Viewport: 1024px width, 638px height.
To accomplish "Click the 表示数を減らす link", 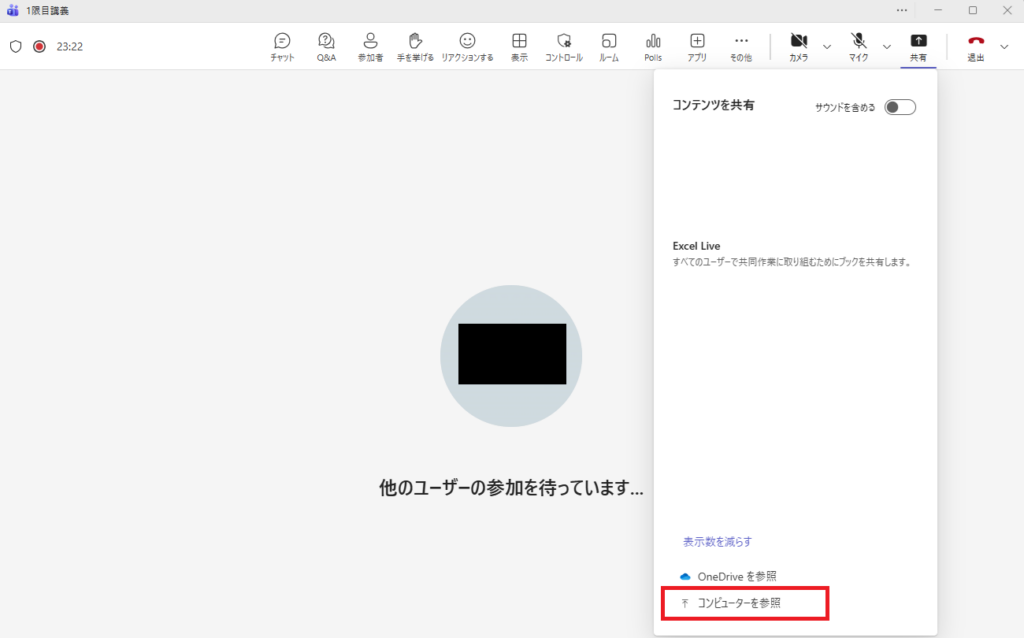I will [x=717, y=541].
